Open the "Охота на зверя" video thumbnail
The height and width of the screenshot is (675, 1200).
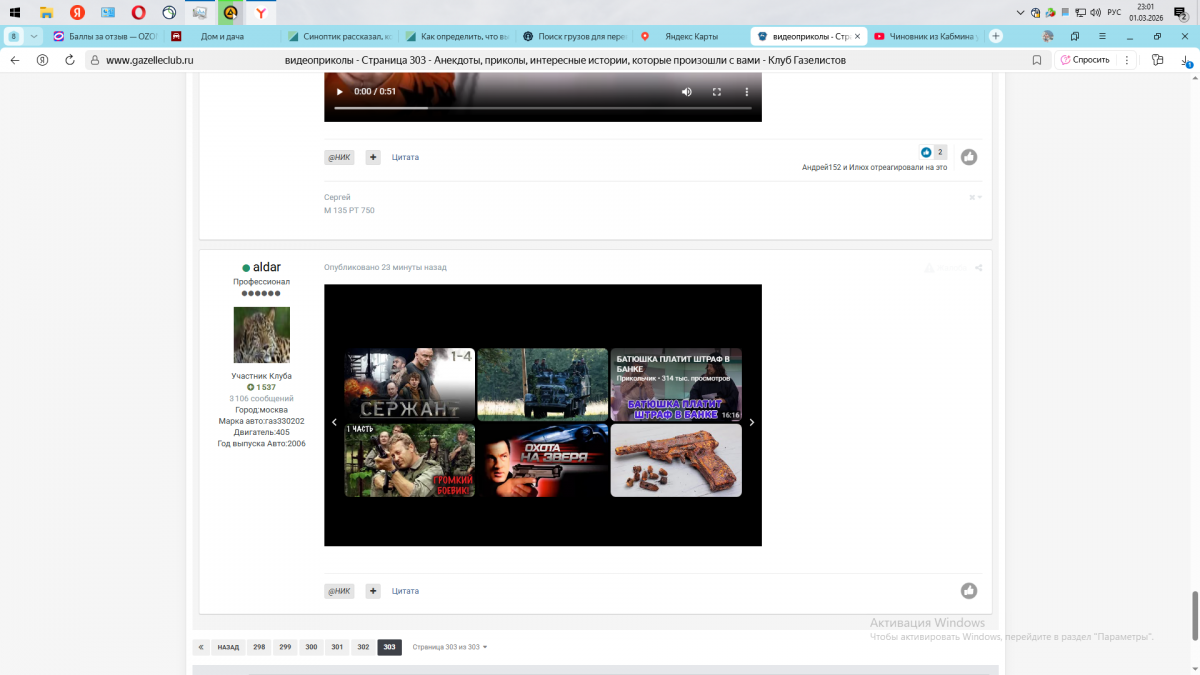542,461
